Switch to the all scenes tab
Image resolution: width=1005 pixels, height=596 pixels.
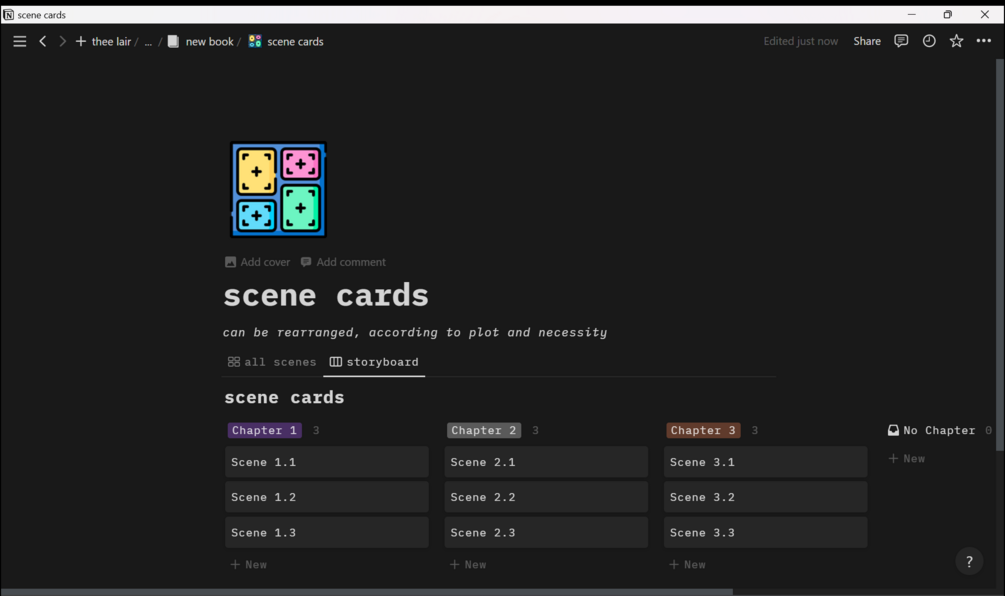click(x=272, y=362)
